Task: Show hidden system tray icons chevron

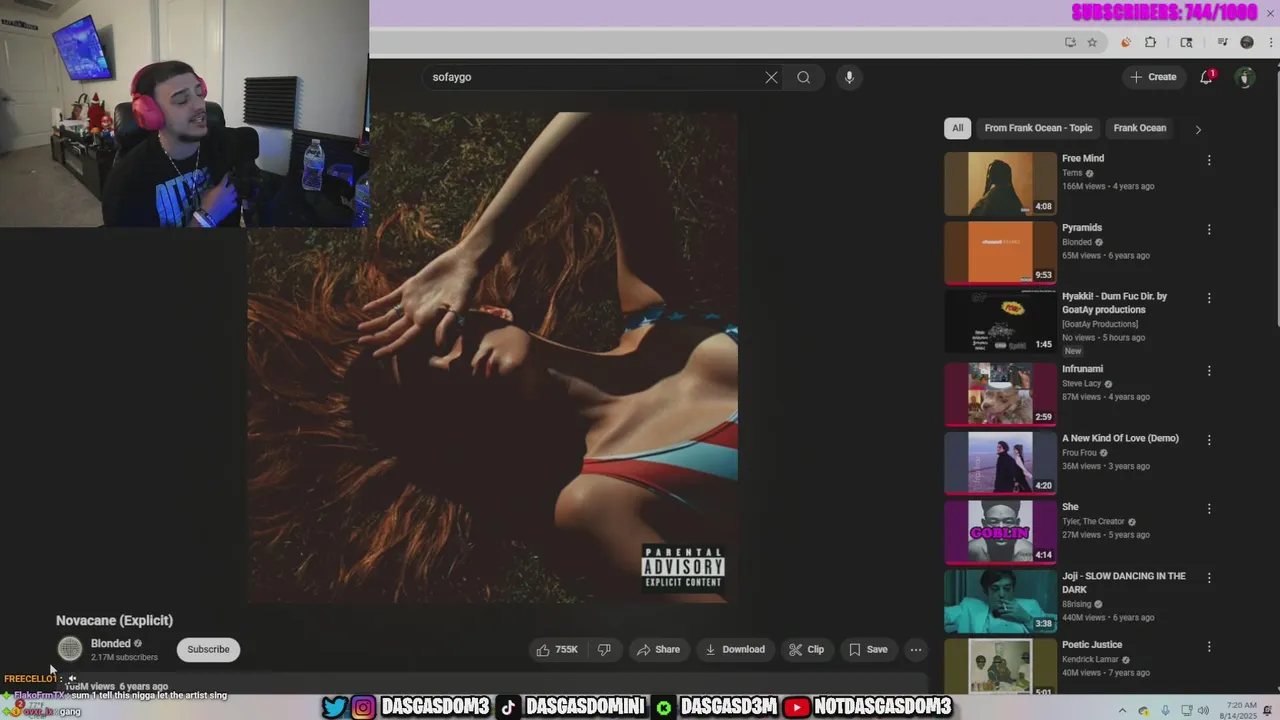Action: tap(1122, 711)
